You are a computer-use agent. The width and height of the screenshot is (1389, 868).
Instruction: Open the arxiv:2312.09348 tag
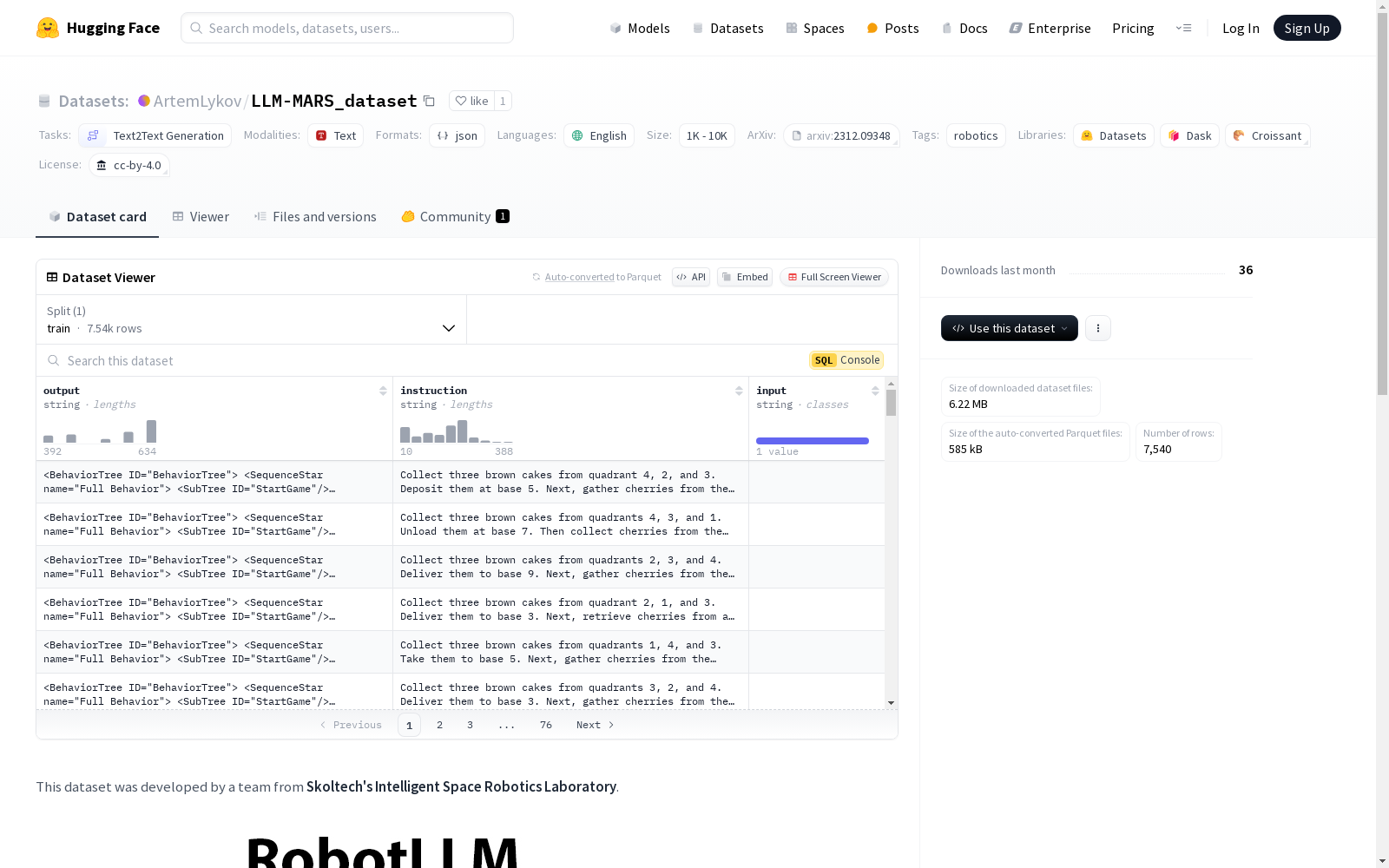pos(841,135)
